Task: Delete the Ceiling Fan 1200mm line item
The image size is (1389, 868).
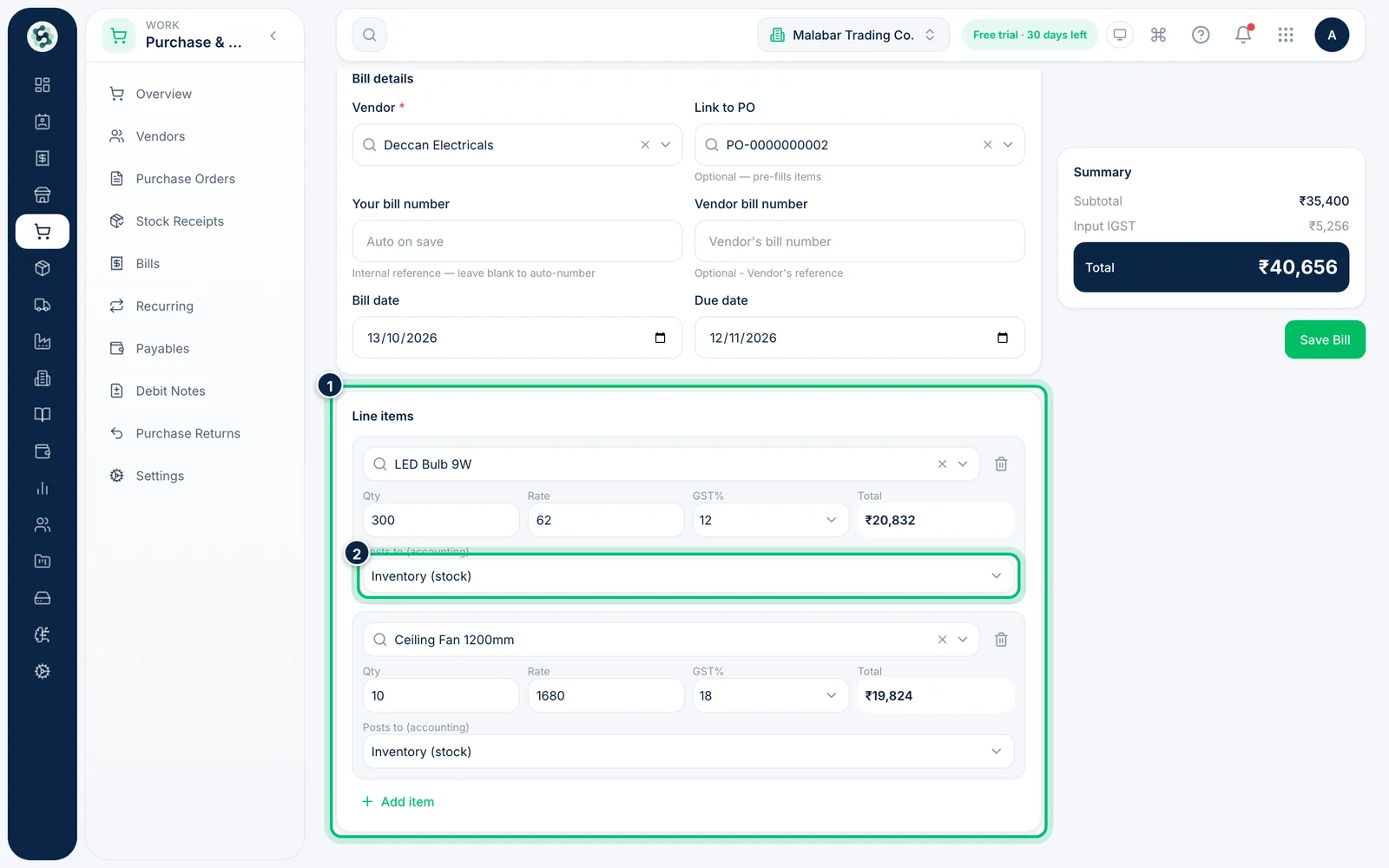Action: 1001,640
